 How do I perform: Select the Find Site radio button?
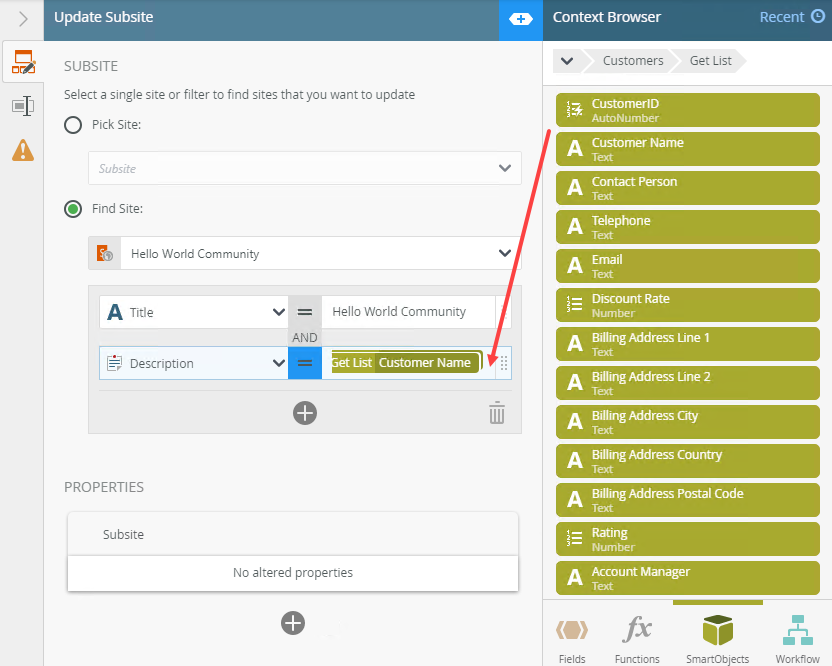tap(73, 209)
